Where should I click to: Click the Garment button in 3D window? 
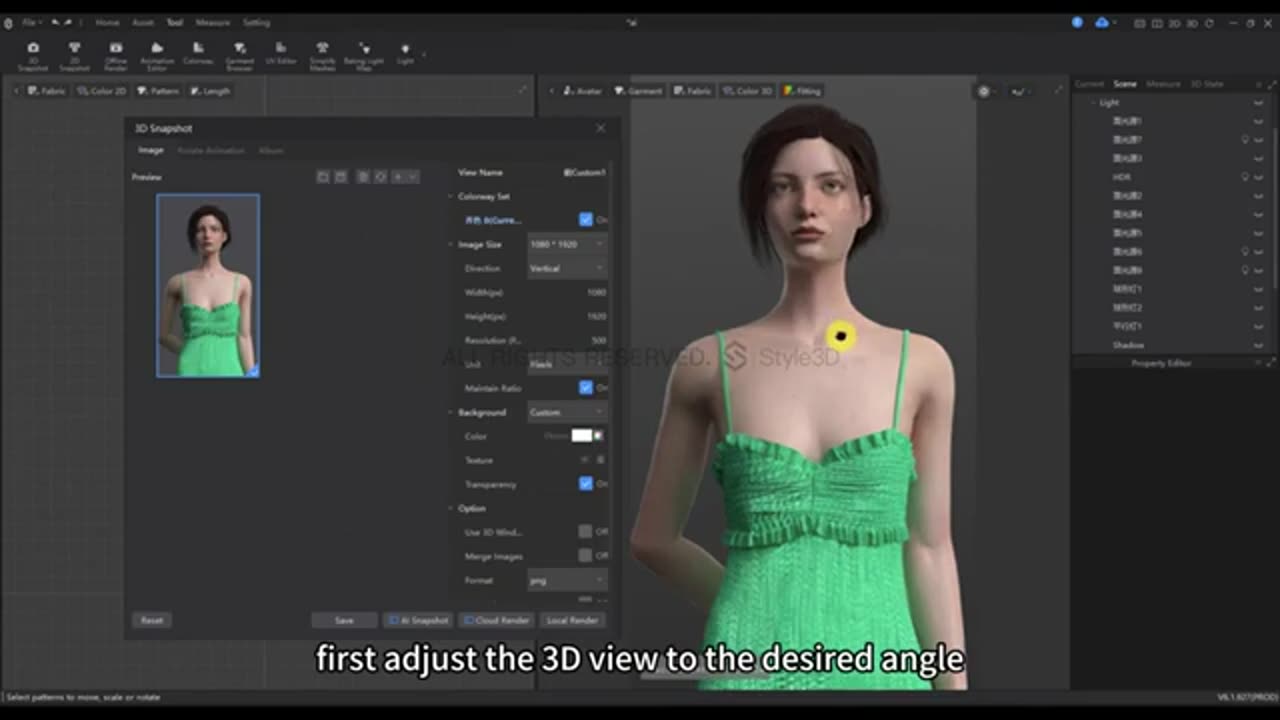pos(639,91)
